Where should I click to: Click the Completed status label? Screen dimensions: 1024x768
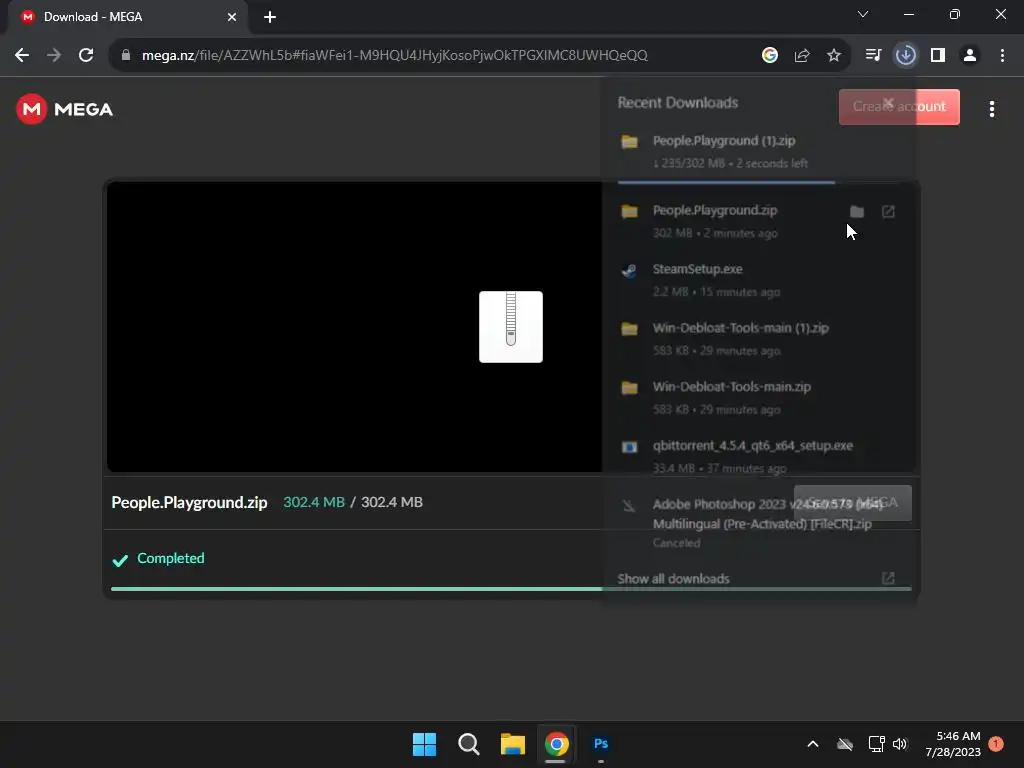point(170,558)
